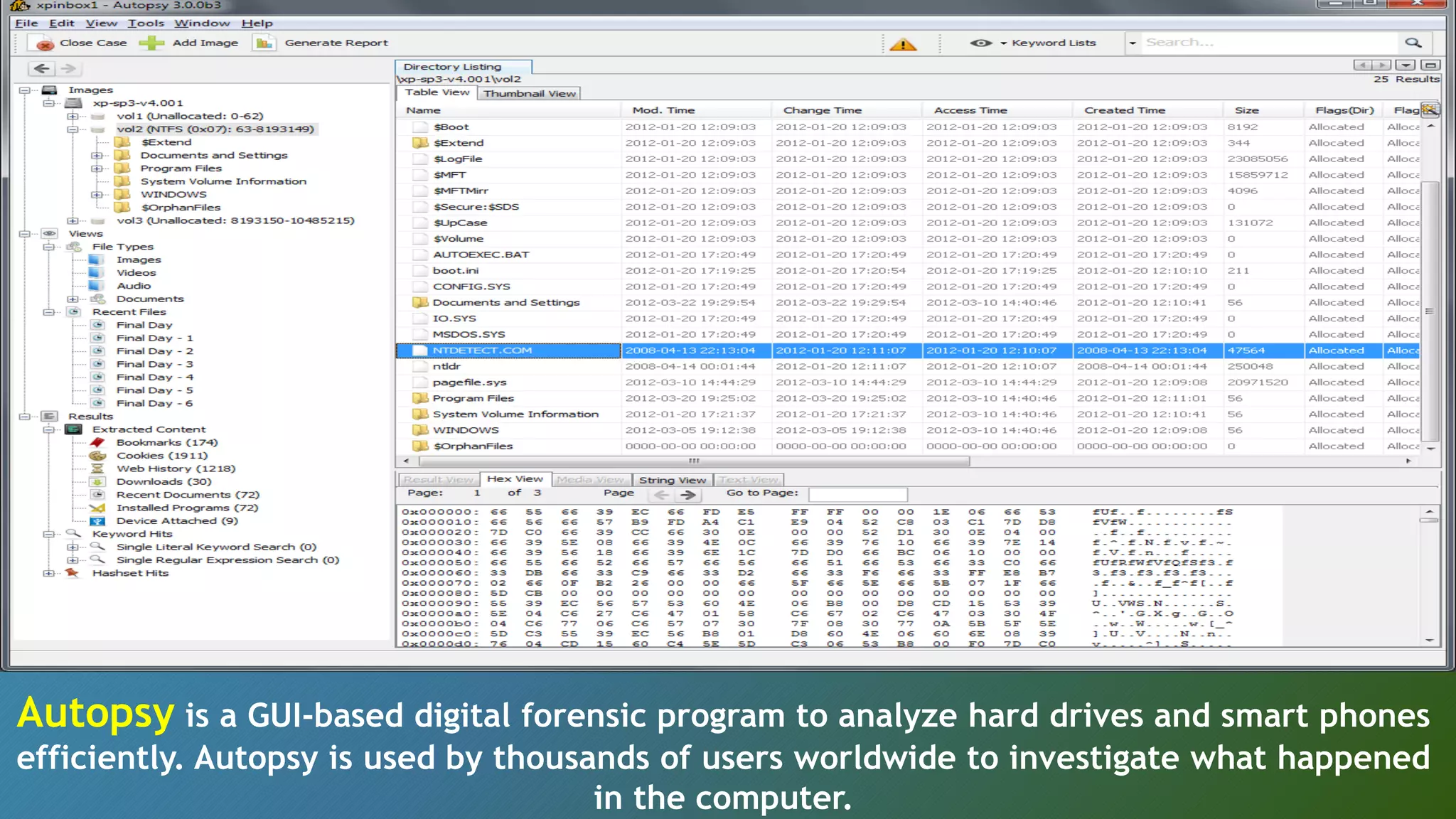Click the Recent Documents icon

[x=97, y=495]
